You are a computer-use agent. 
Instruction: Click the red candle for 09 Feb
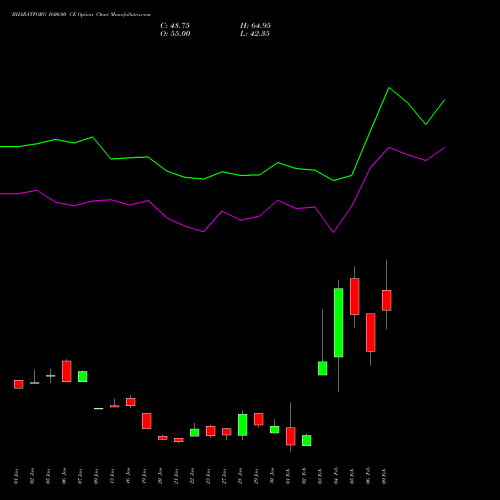387,300
